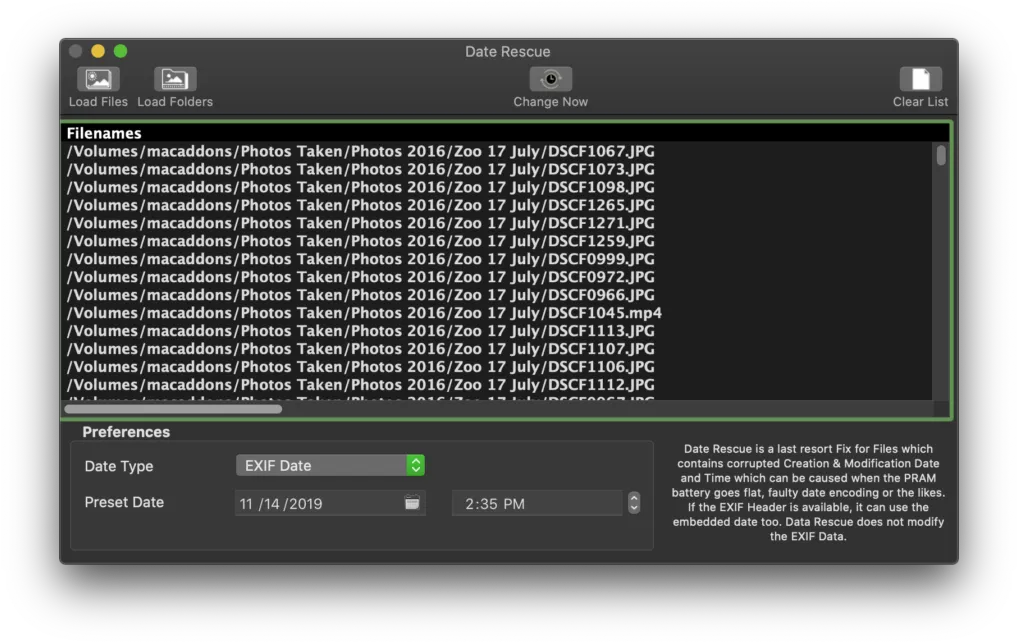The image size is (1017, 642).
Task: Expand the EXIF Date dropdown
Action: 330,466
